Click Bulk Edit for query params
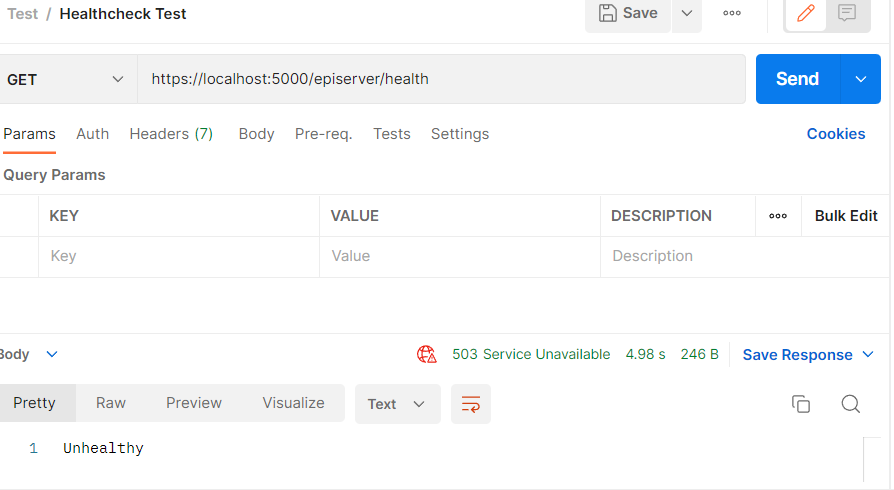 pyautogui.click(x=845, y=216)
